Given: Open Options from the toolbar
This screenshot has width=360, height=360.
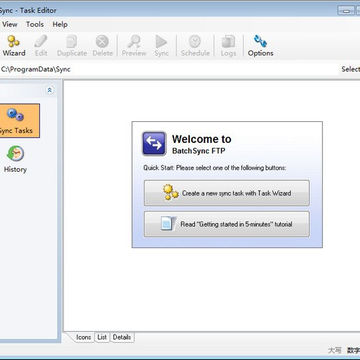Looking at the screenshot, I should (260, 46).
